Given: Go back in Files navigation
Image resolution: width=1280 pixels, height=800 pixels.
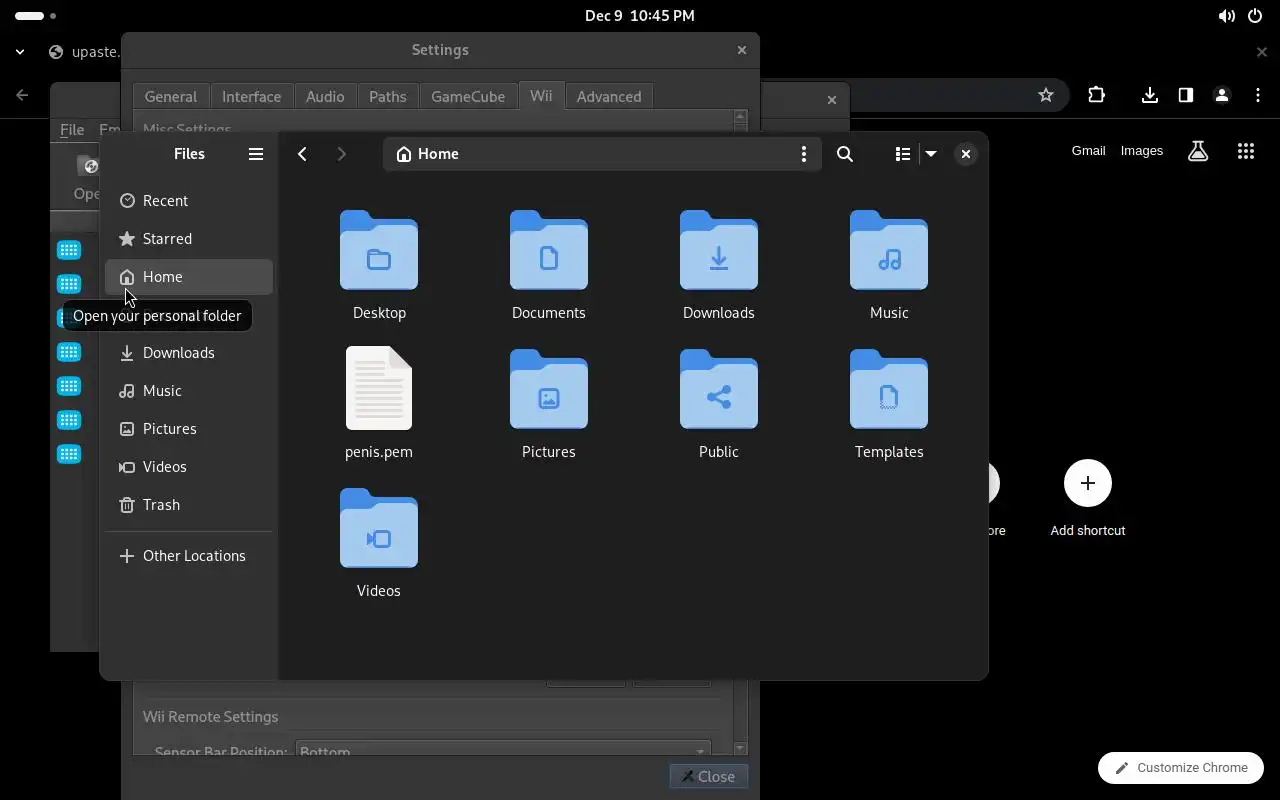Looking at the screenshot, I should (x=302, y=154).
